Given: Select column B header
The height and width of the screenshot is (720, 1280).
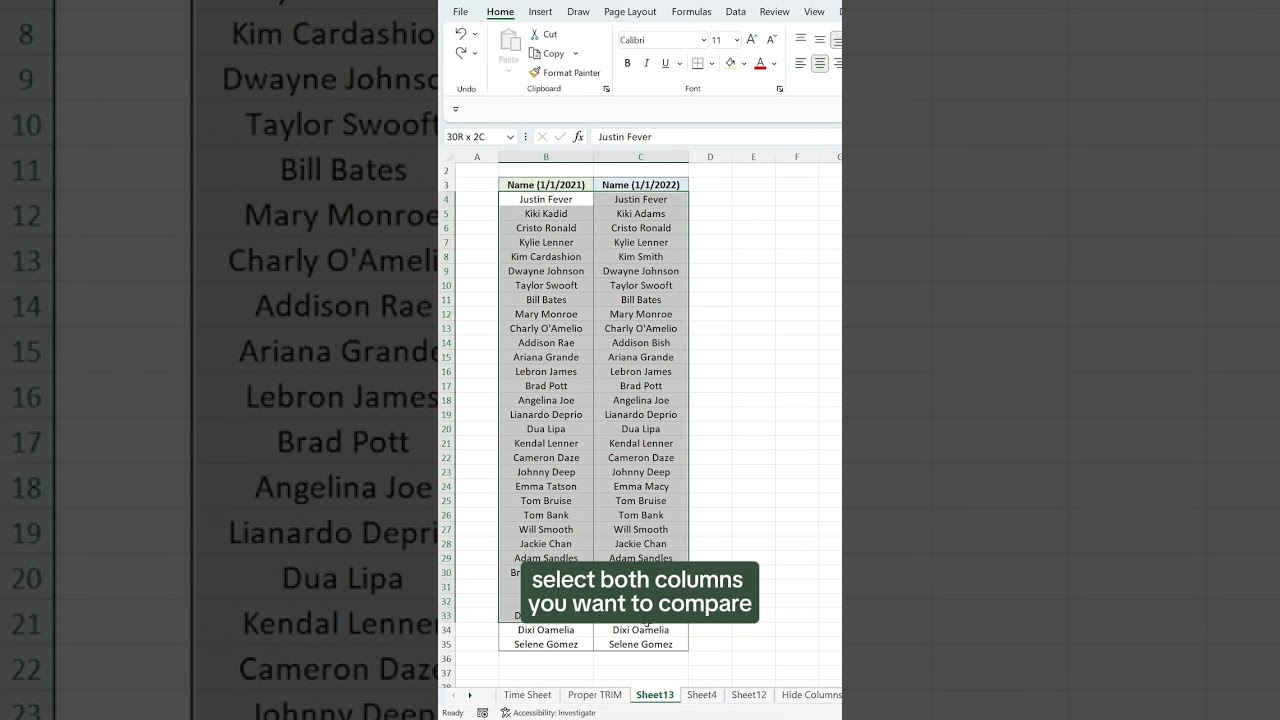Looking at the screenshot, I should coord(546,157).
